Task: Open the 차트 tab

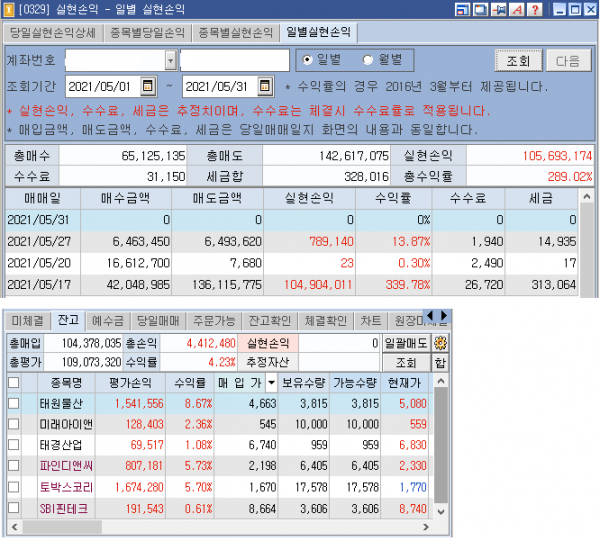Action: (370, 321)
